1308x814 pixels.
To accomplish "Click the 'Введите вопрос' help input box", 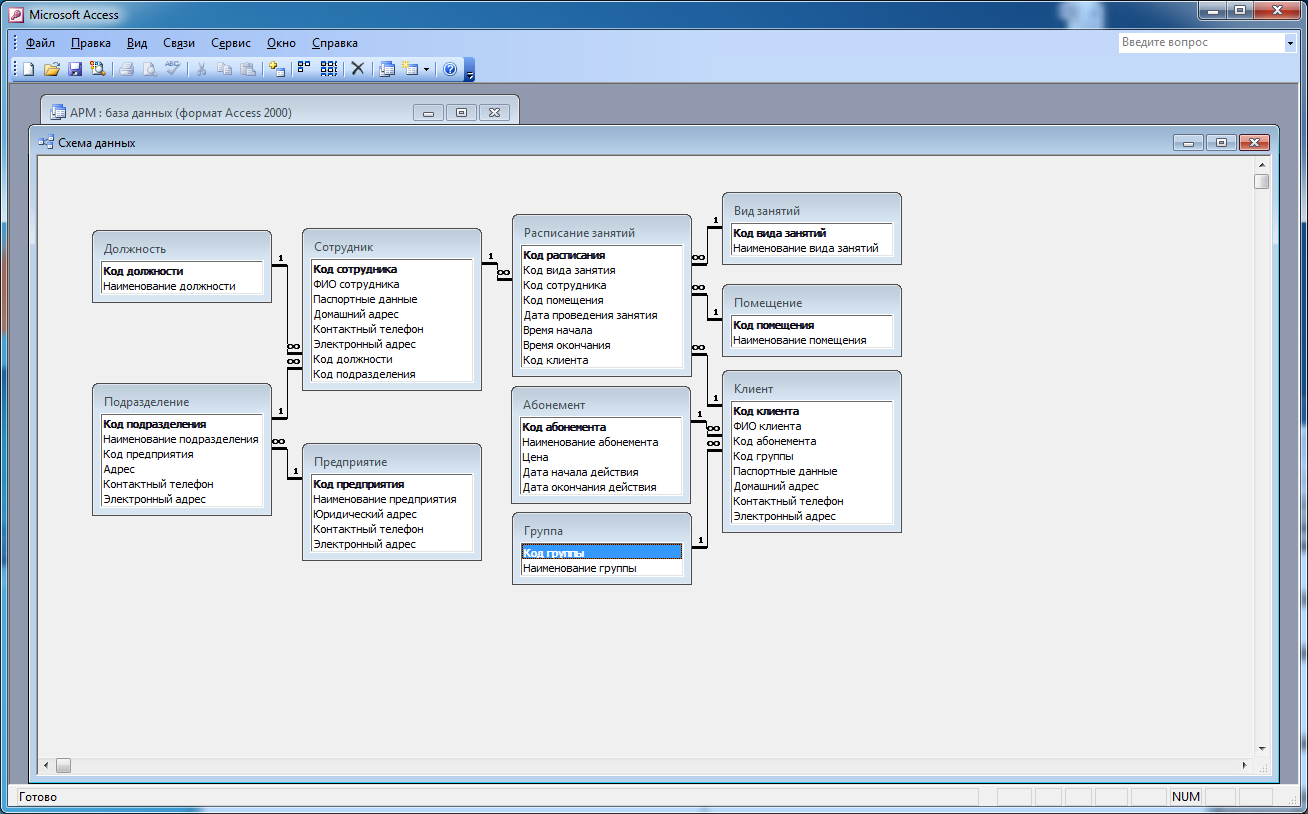I will (x=1200, y=43).
